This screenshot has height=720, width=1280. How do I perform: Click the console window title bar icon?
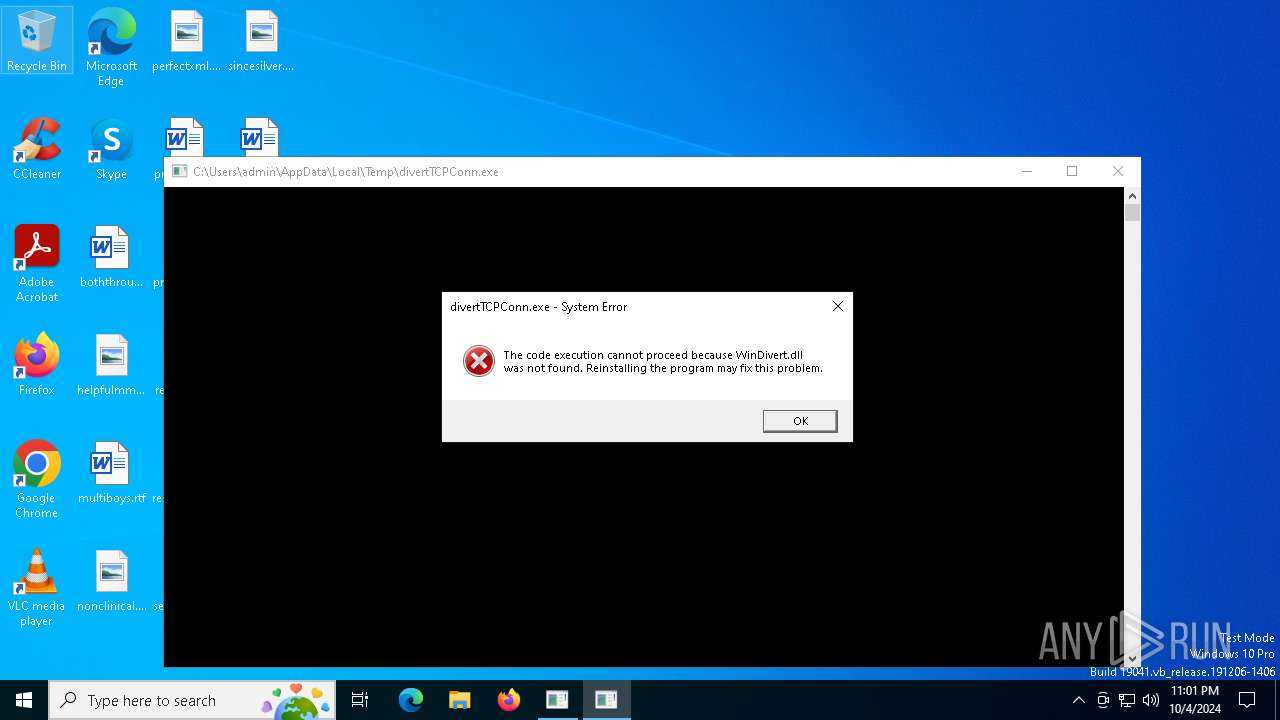(x=179, y=171)
